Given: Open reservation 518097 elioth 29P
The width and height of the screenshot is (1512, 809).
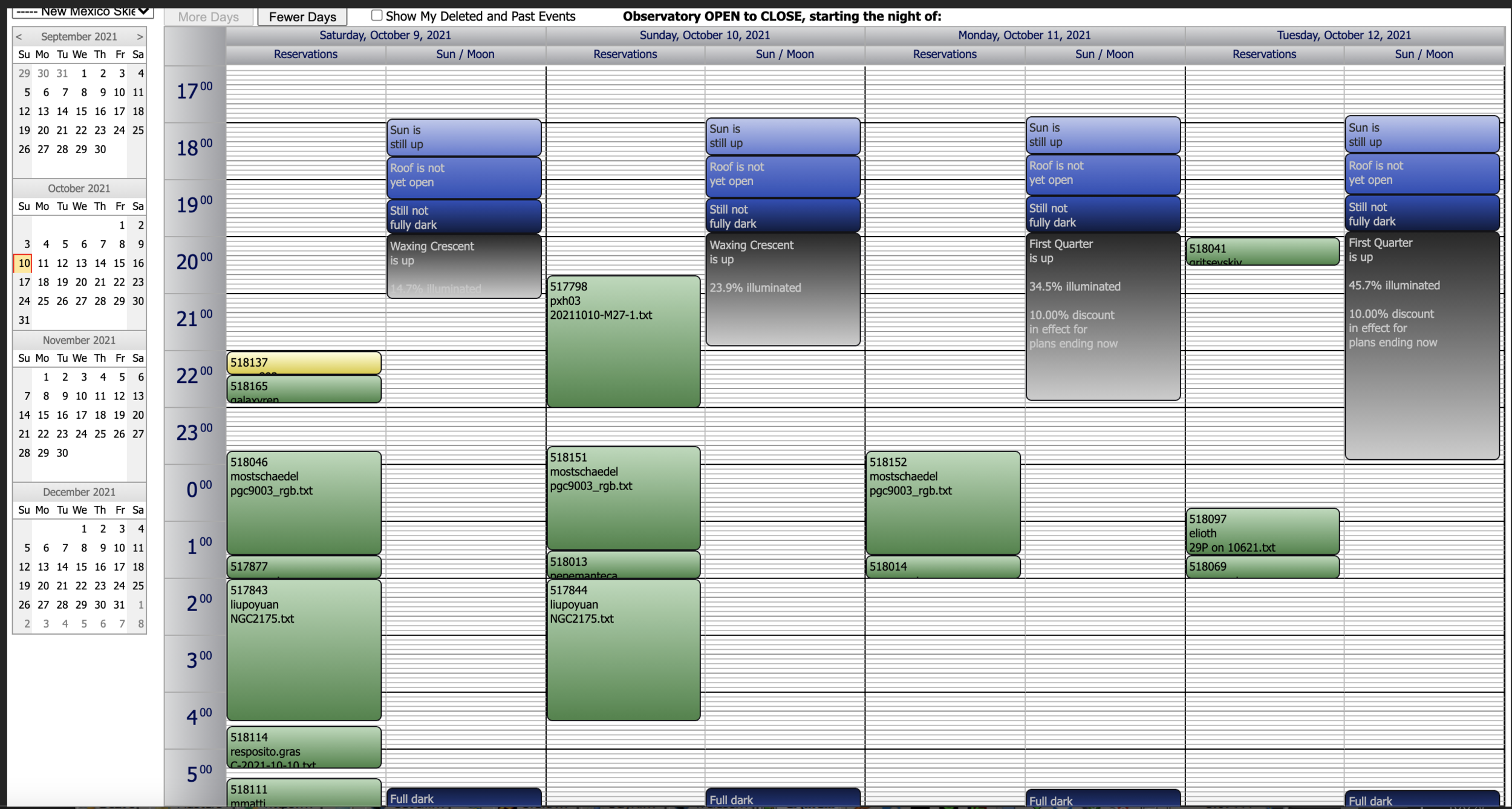Looking at the screenshot, I should (1262, 532).
